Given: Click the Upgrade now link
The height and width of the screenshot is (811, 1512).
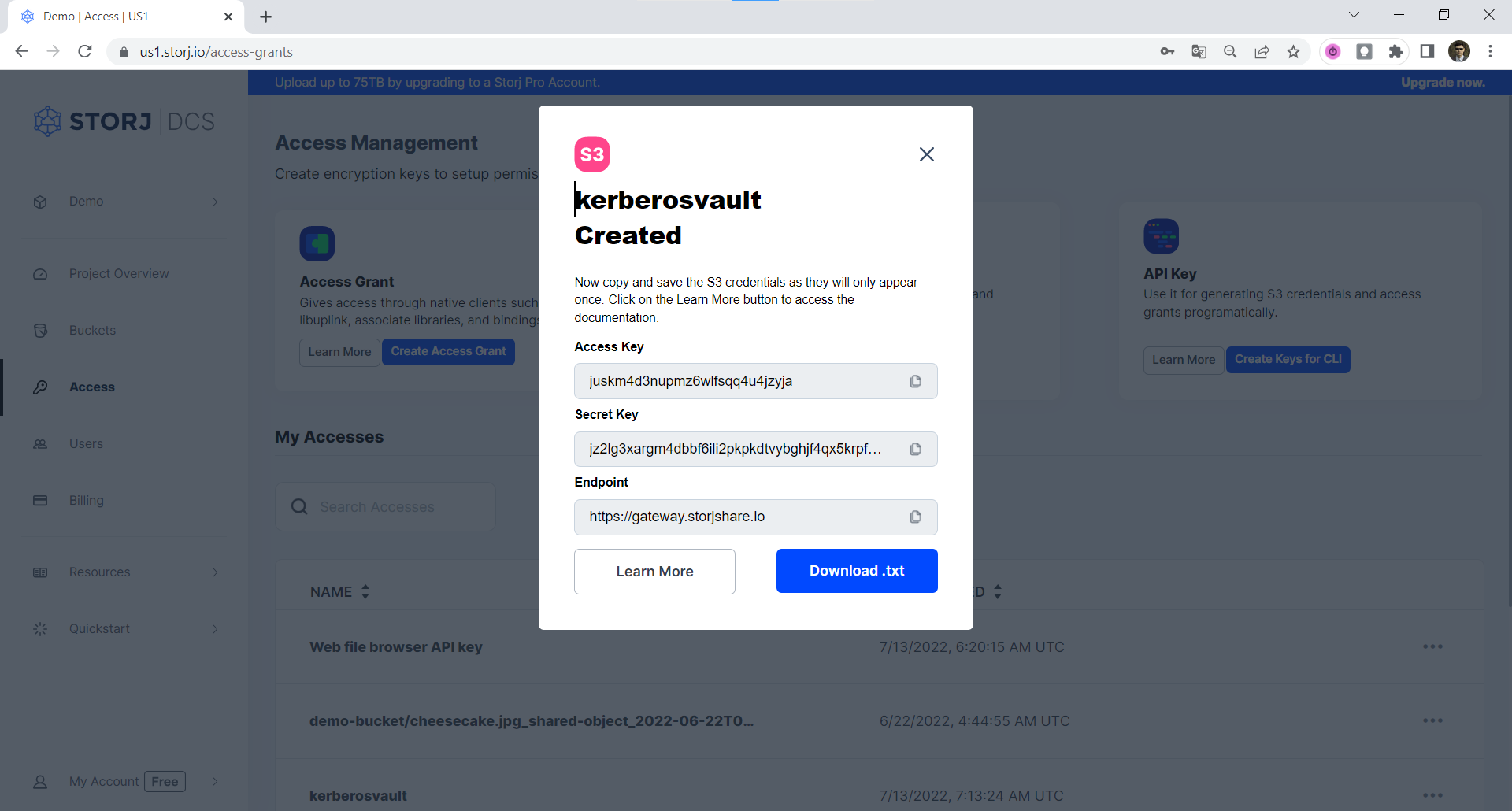Looking at the screenshot, I should [1443, 83].
